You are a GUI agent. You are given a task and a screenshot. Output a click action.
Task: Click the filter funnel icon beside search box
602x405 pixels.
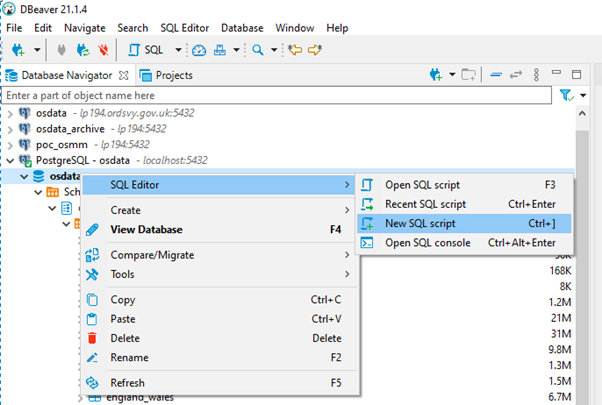point(566,95)
